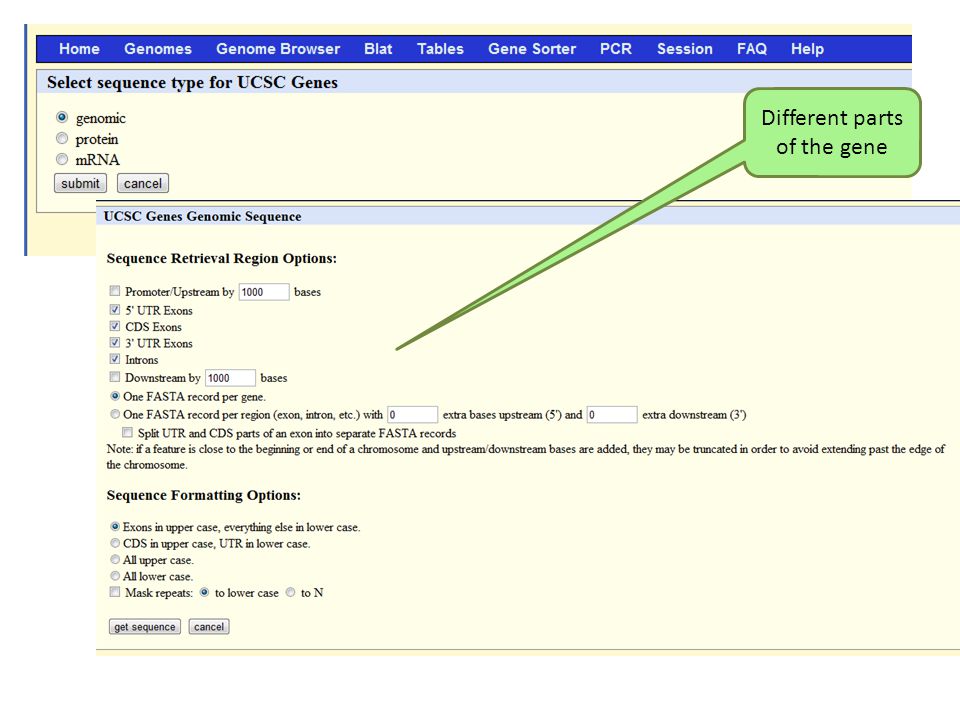Go to Genome Browser in navigation bar

coord(278,49)
